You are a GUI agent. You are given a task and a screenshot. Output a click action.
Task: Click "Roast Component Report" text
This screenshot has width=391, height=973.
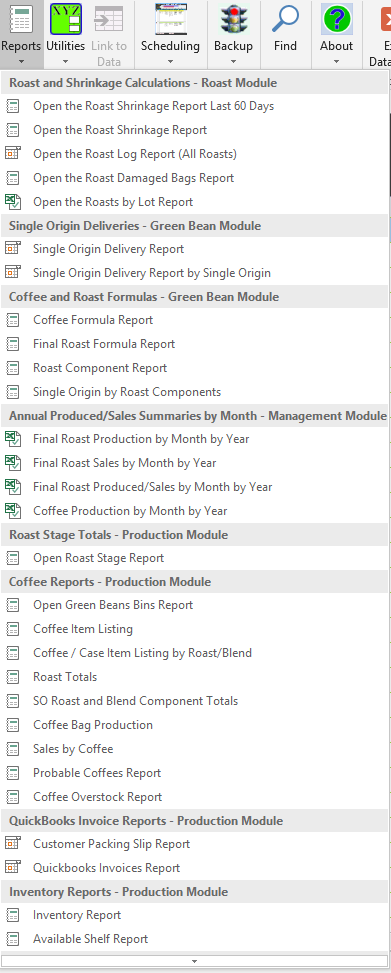click(x=100, y=368)
